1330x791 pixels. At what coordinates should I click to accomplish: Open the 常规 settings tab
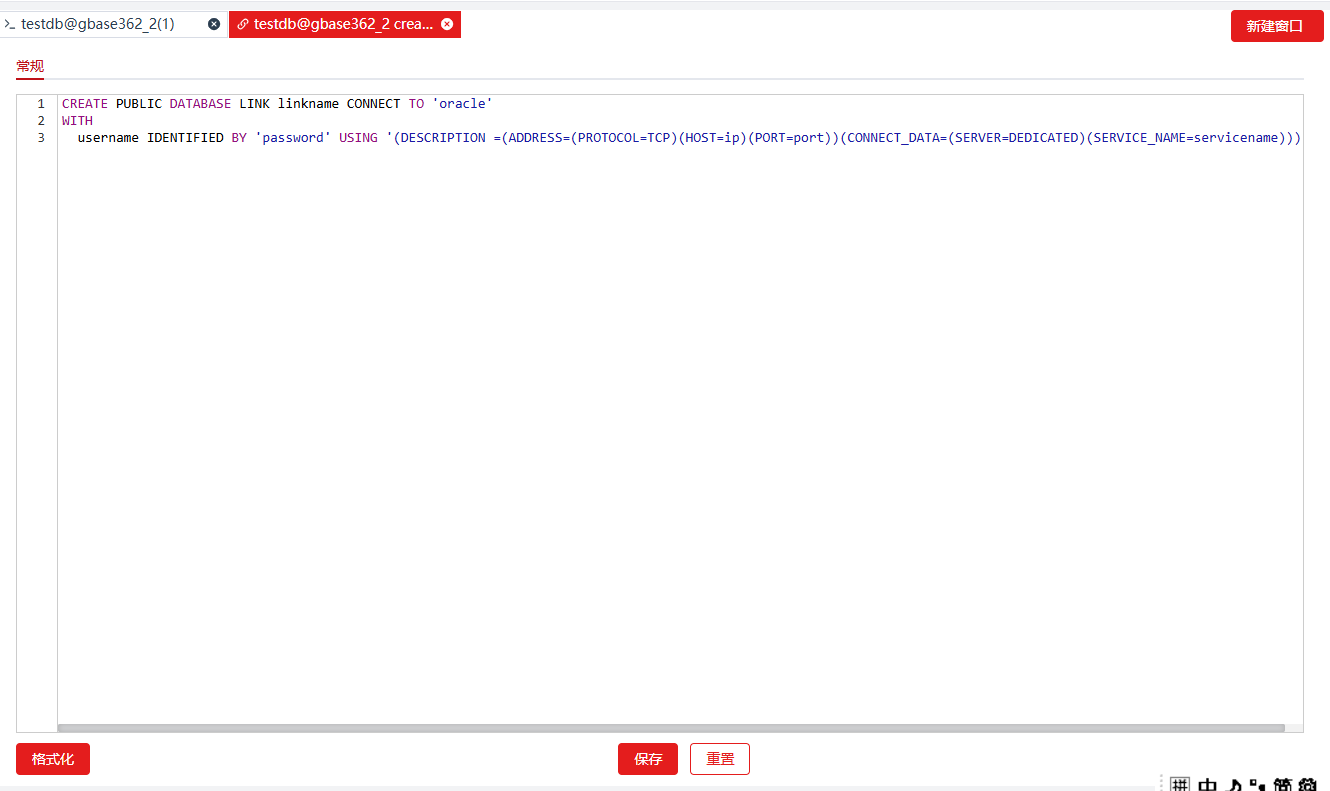(30, 66)
